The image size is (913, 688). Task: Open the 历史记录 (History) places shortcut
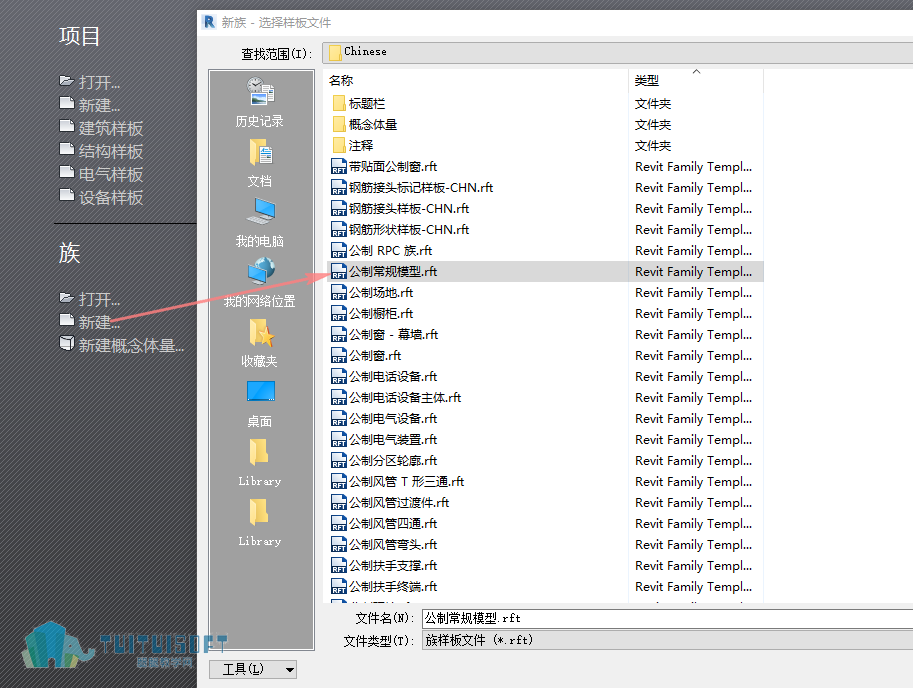point(260,102)
